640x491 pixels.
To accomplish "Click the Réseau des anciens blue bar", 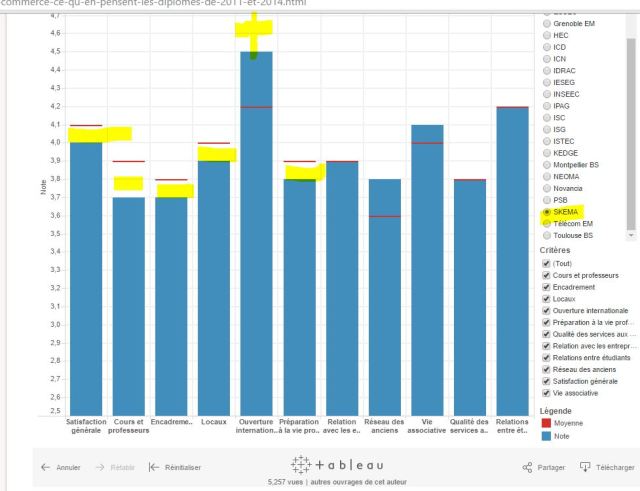I will 384,298.
